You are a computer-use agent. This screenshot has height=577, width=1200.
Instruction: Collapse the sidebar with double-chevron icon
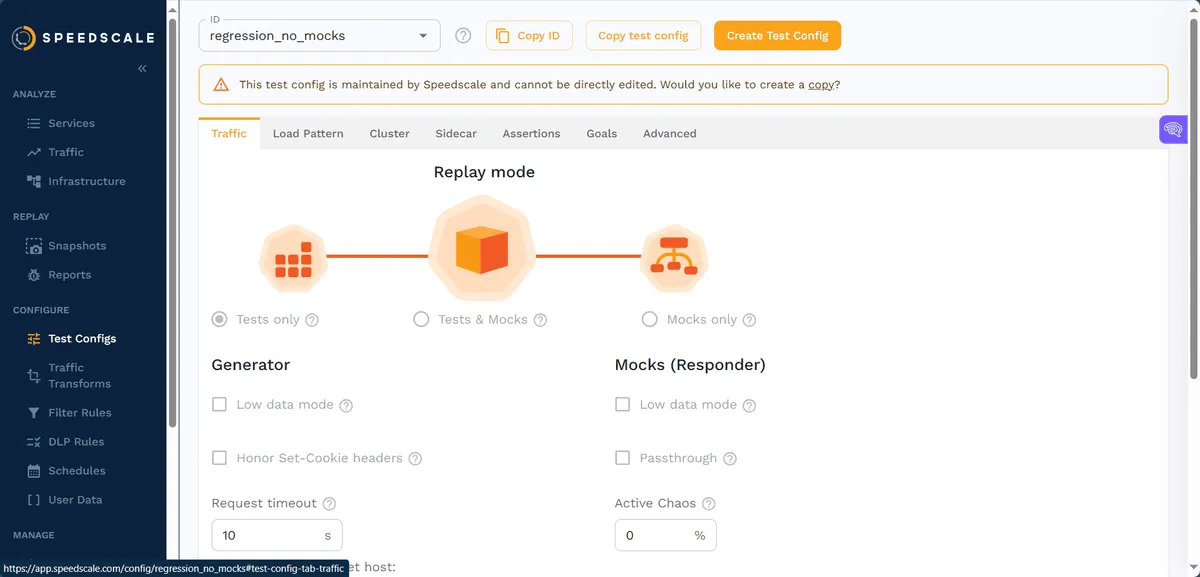(x=142, y=69)
